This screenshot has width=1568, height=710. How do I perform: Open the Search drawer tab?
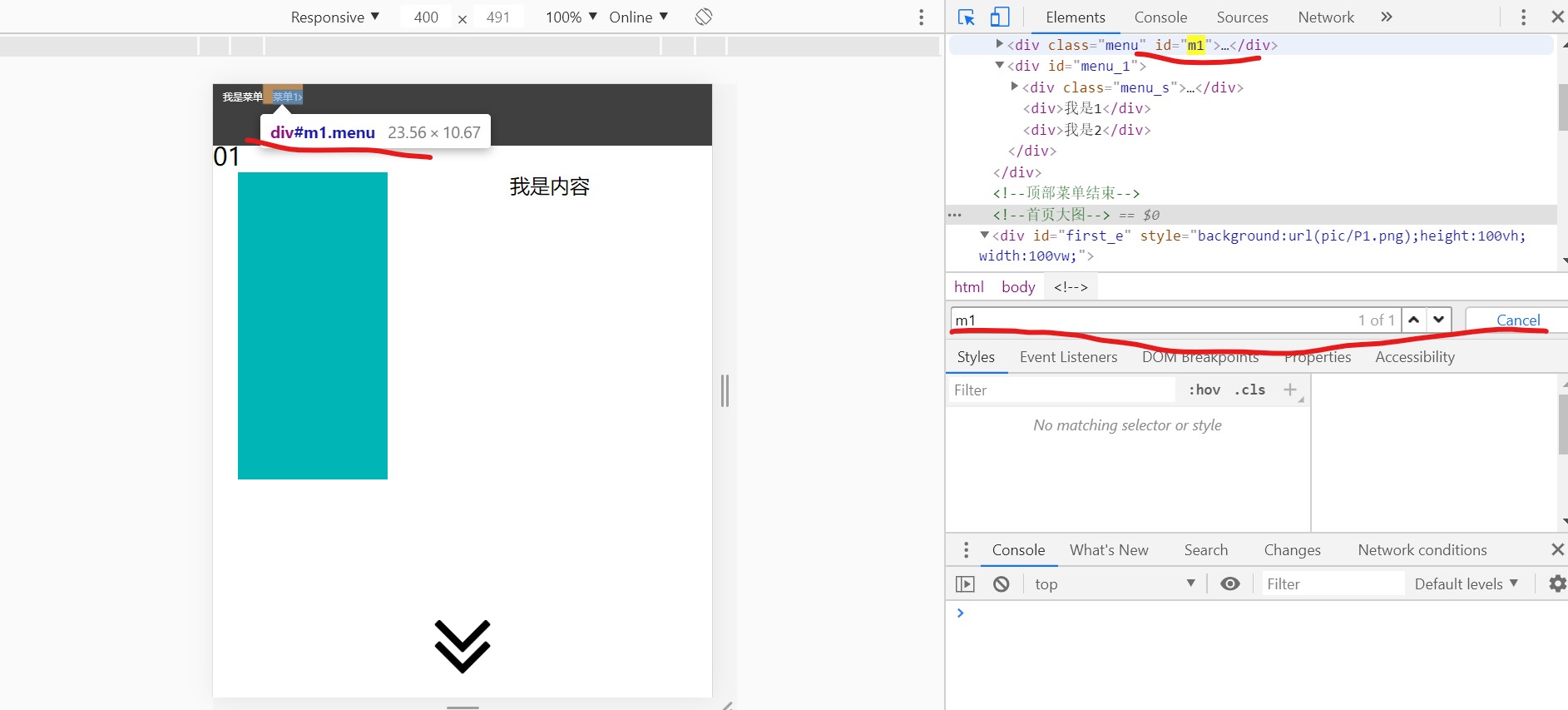tap(1205, 550)
